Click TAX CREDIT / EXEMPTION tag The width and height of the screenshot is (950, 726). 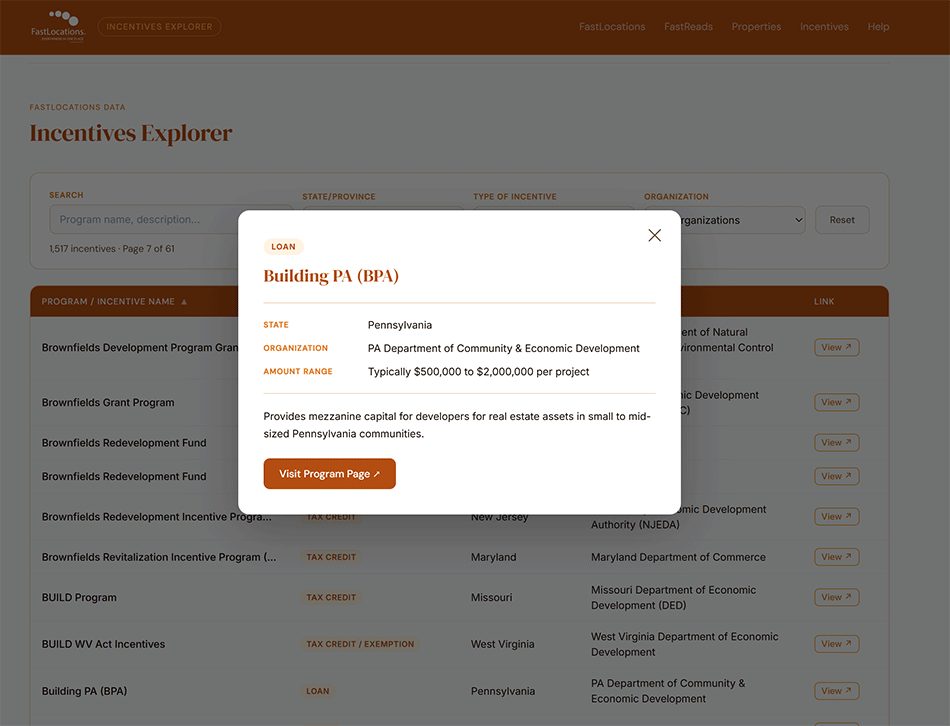[360, 644]
